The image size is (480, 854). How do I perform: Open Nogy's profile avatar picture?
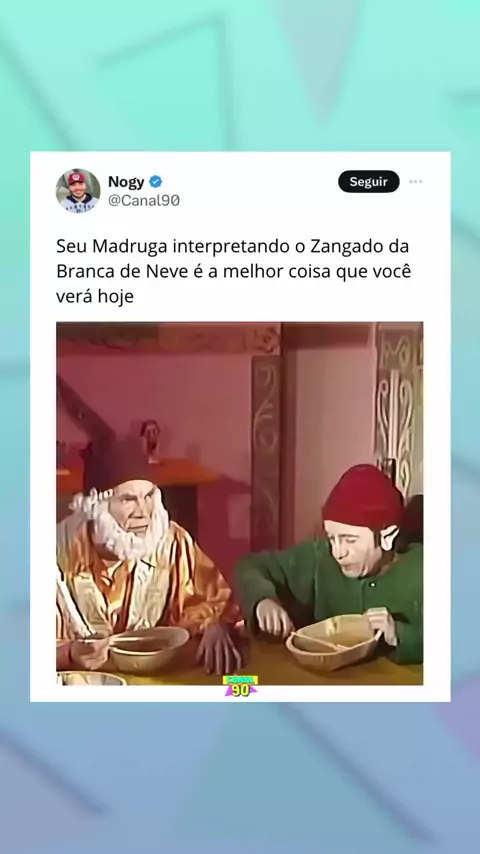[x=78, y=191]
